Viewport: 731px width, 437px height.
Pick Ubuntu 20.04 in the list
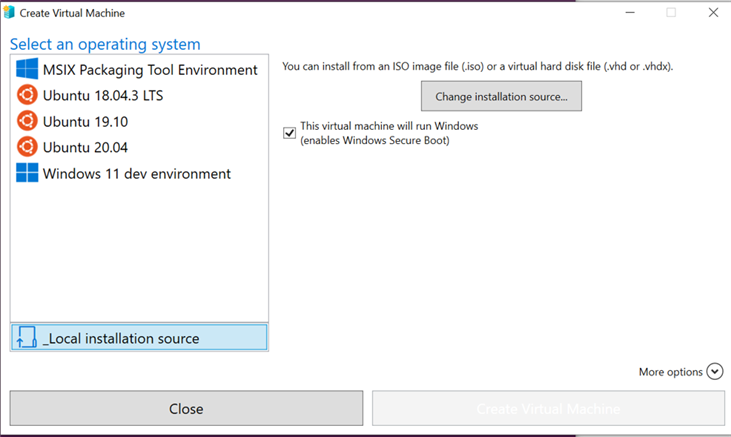tap(139, 147)
